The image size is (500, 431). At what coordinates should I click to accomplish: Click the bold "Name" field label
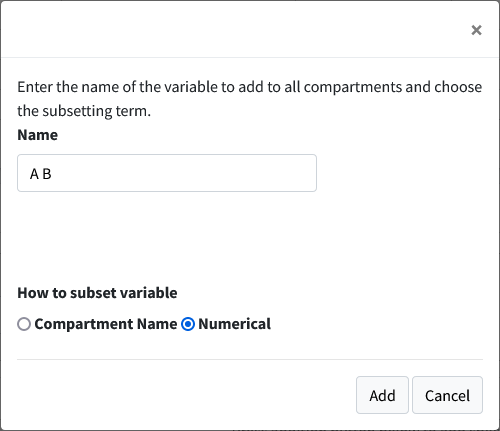[x=37, y=135]
